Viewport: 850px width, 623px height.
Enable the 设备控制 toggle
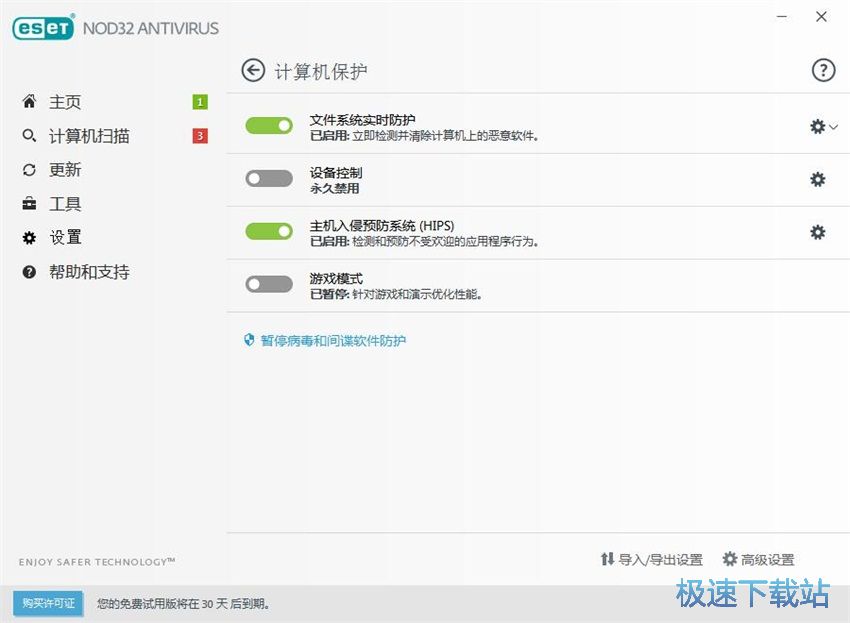tap(269, 178)
